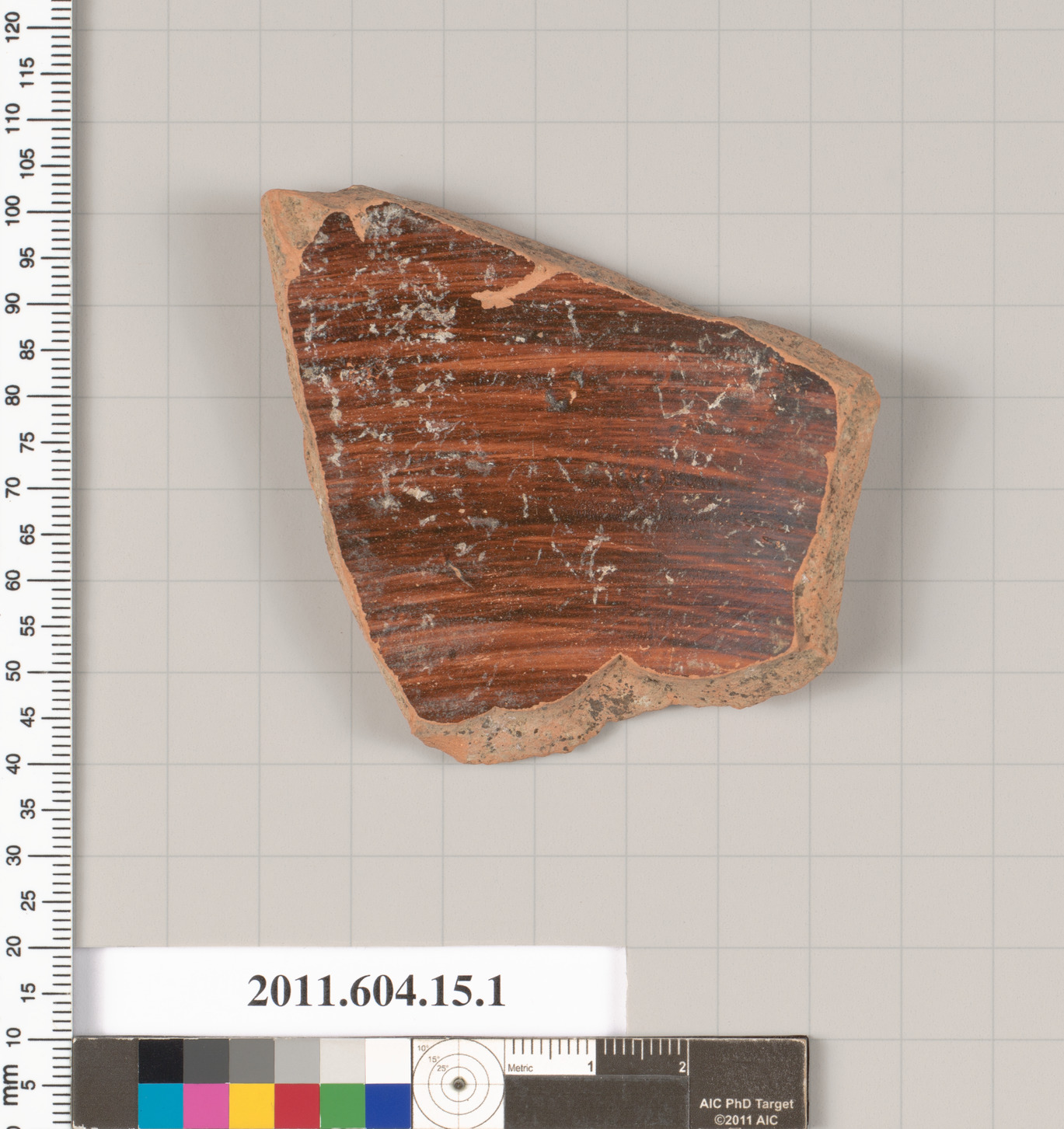Click the blue color patch
This screenshot has height=1129, width=1064.
tap(388, 1106)
